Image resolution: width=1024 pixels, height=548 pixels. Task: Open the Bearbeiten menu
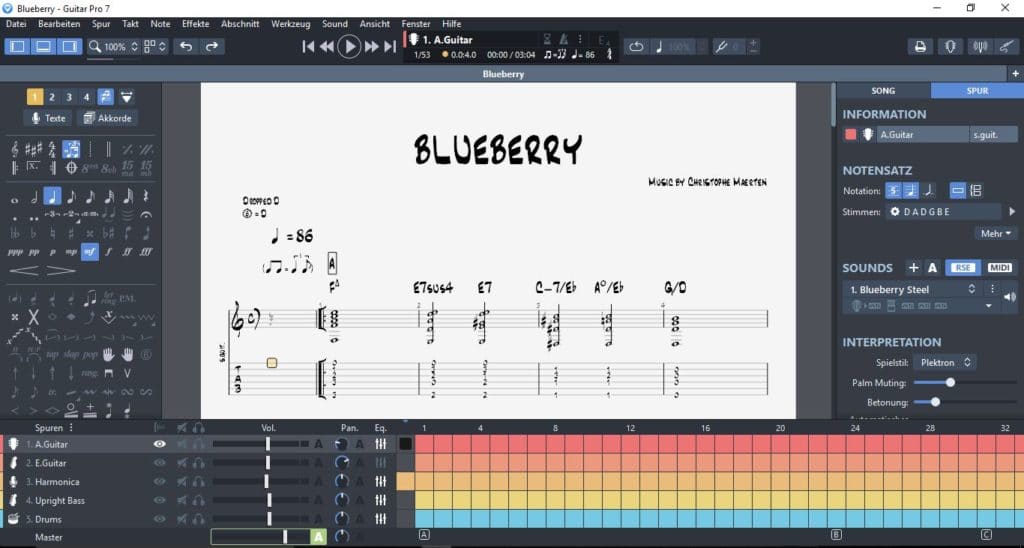59,24
